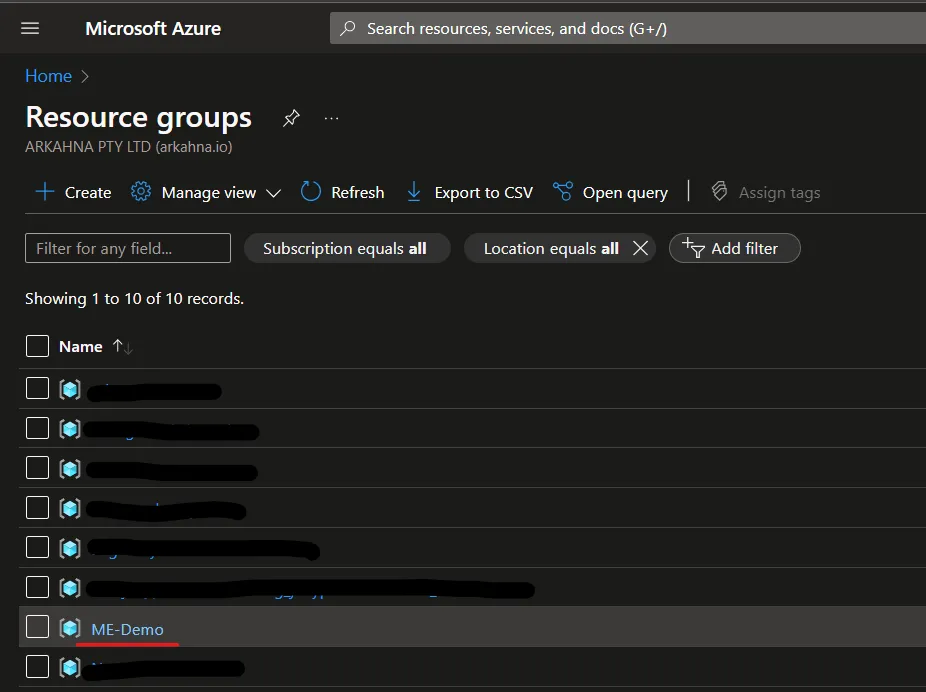Pin Resource groups to dashboard
Image resolution: width=926 pixels, height=692 pixels.
pos(291,118)
